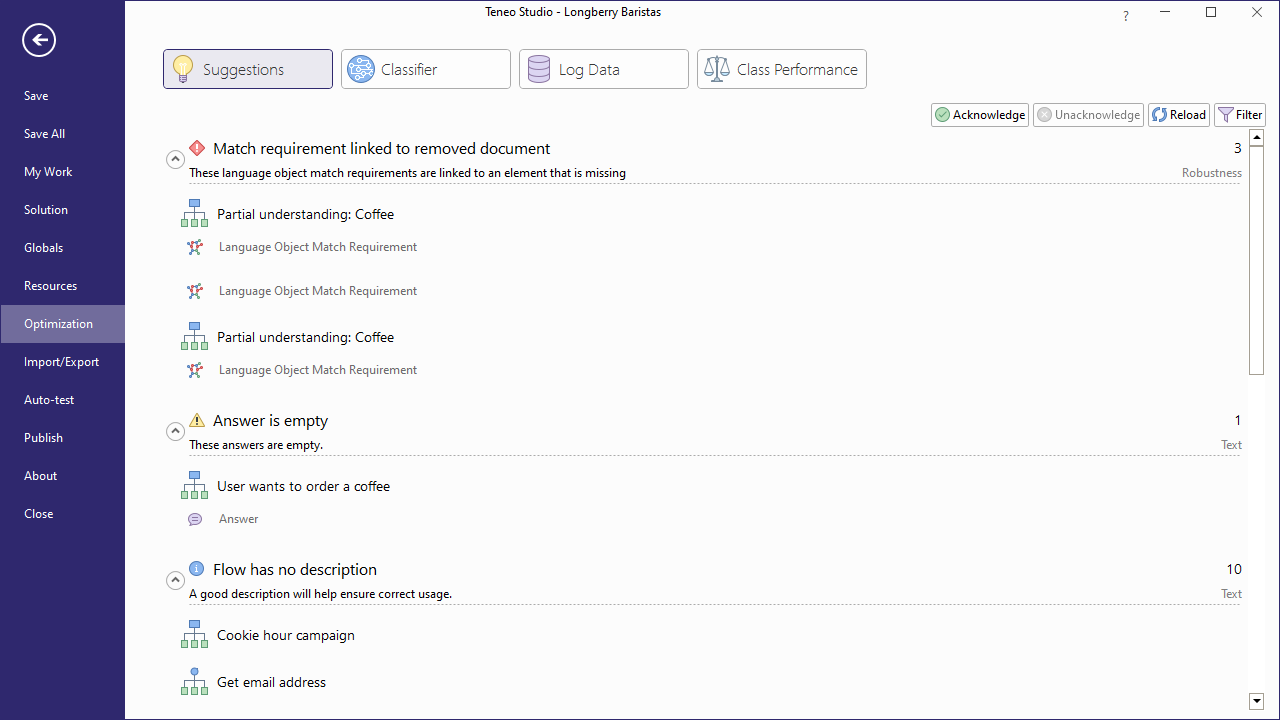
Task: Open Globals in the sidebar
Action: click(62, 248)
